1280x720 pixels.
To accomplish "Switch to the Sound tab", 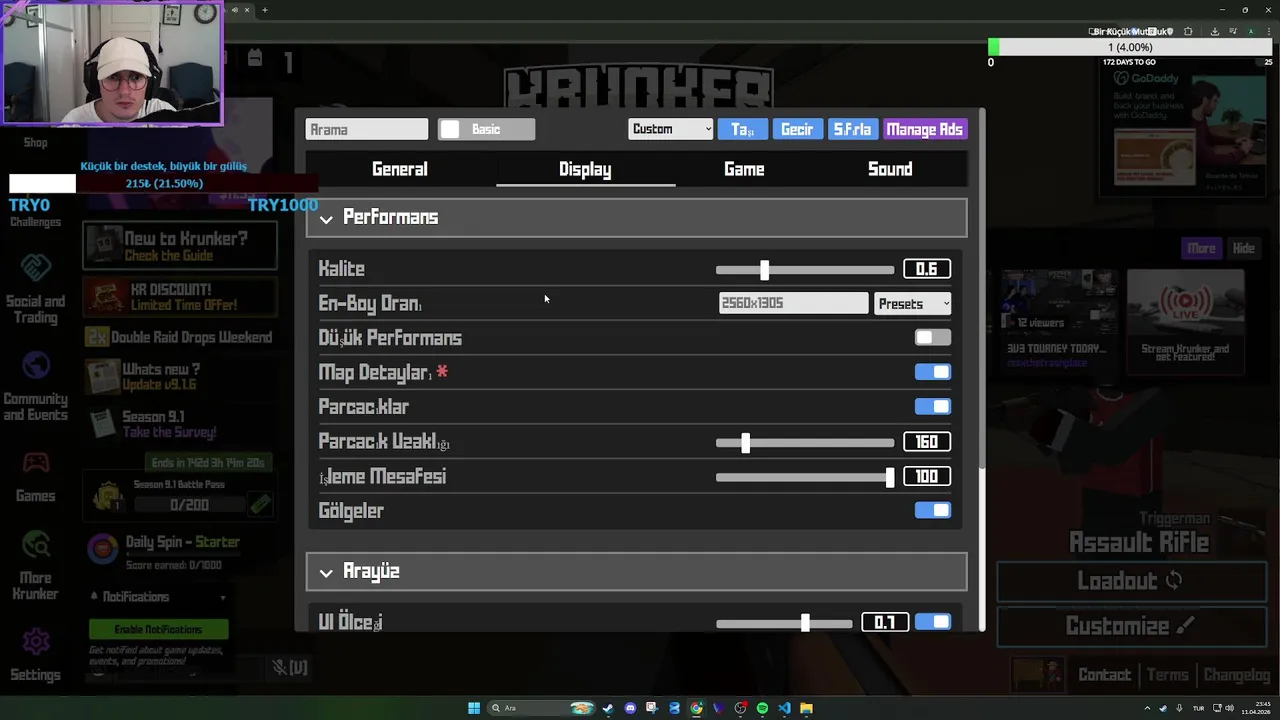I will pyautogui.click(x=890, y=169).
